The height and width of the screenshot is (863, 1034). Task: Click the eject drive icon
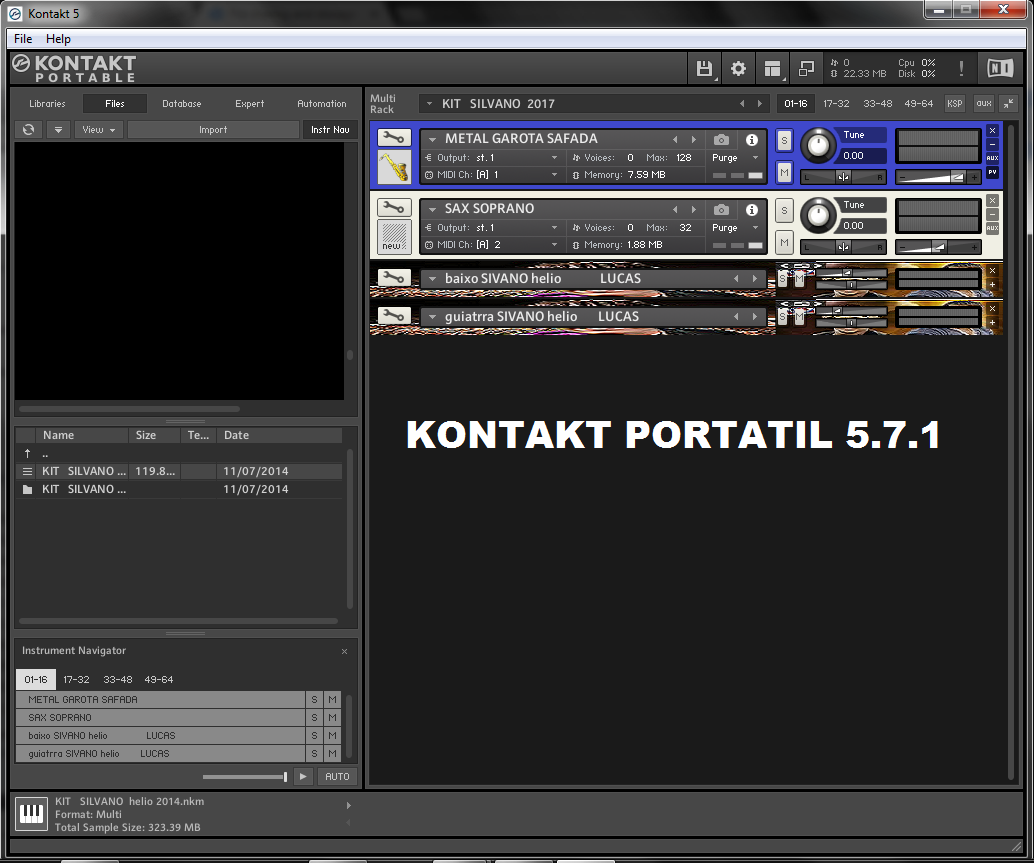point(58,130)
